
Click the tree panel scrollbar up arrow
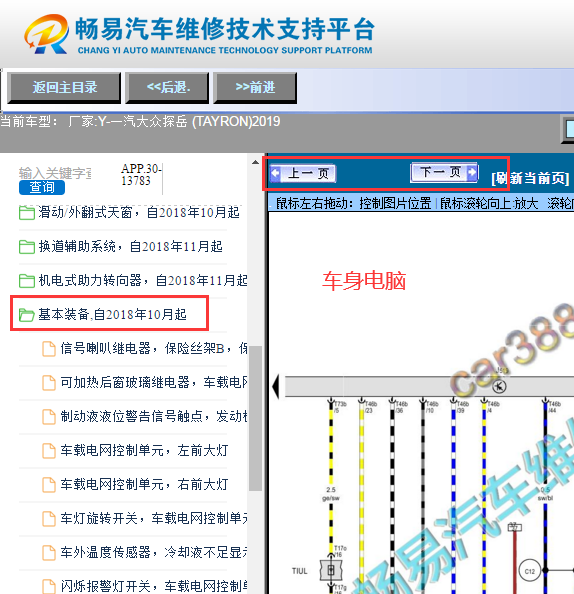click(255, 162)
